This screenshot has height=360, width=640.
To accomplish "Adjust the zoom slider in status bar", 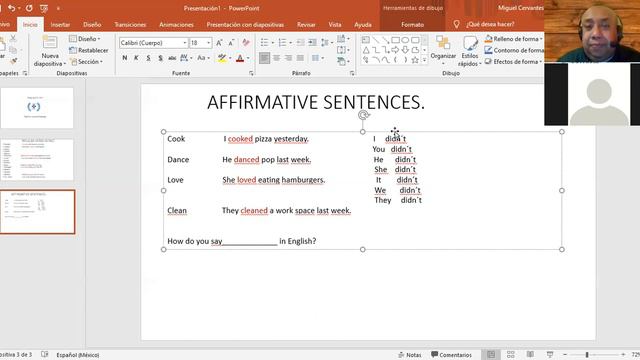I will 587,354.
